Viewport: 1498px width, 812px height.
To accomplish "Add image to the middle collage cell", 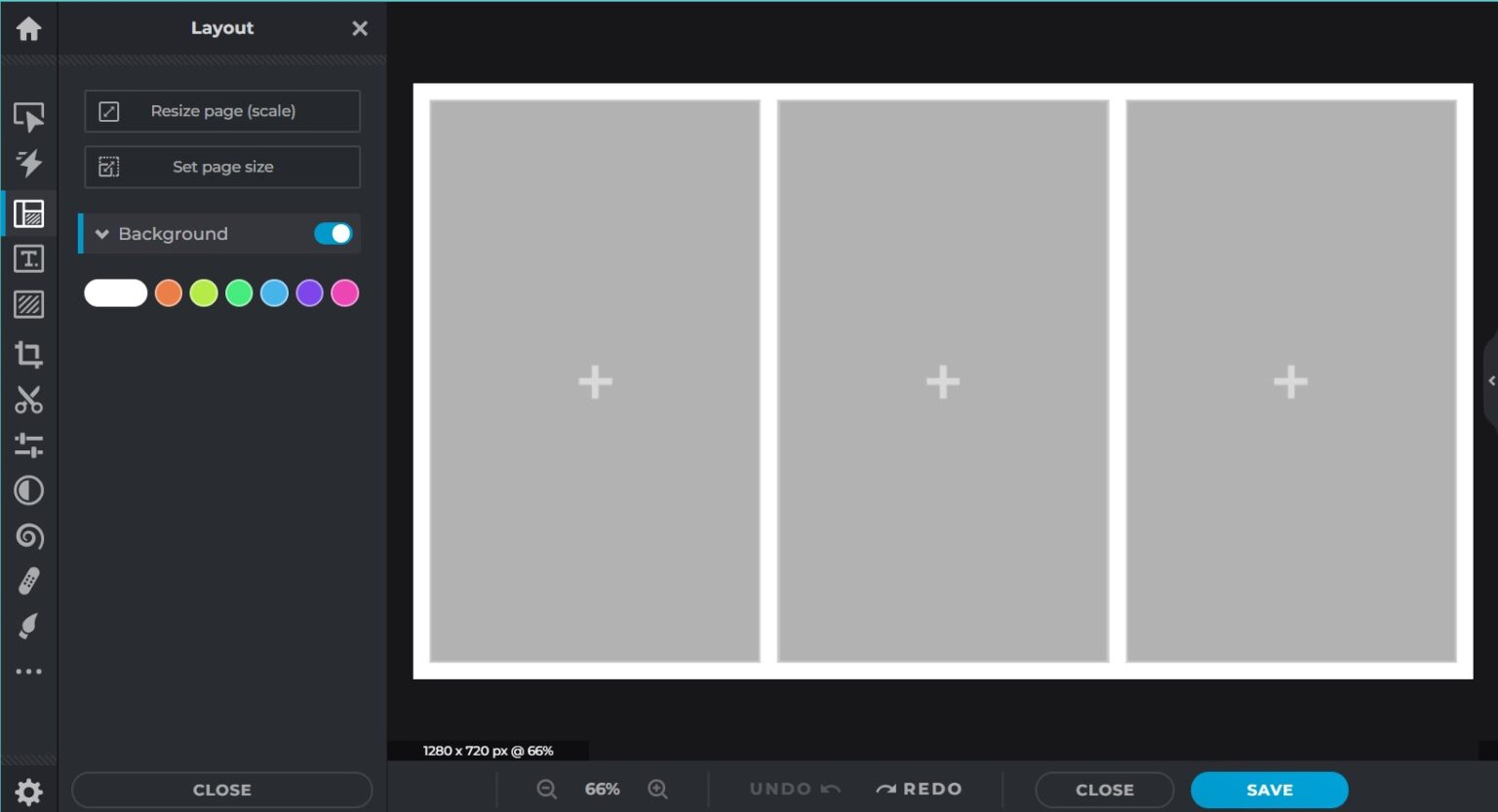I will coord(942,381).
